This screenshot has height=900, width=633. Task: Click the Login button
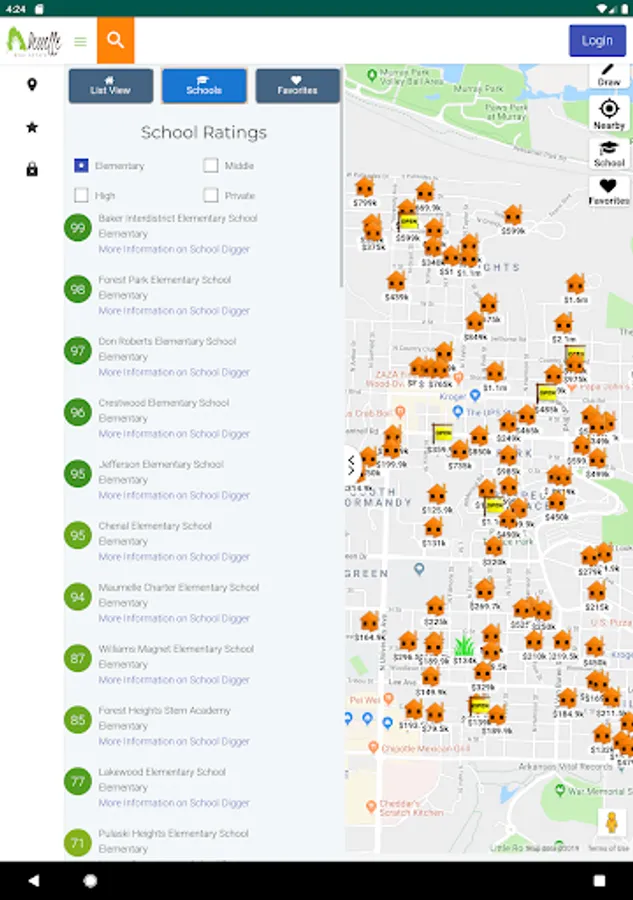(597, 41)
